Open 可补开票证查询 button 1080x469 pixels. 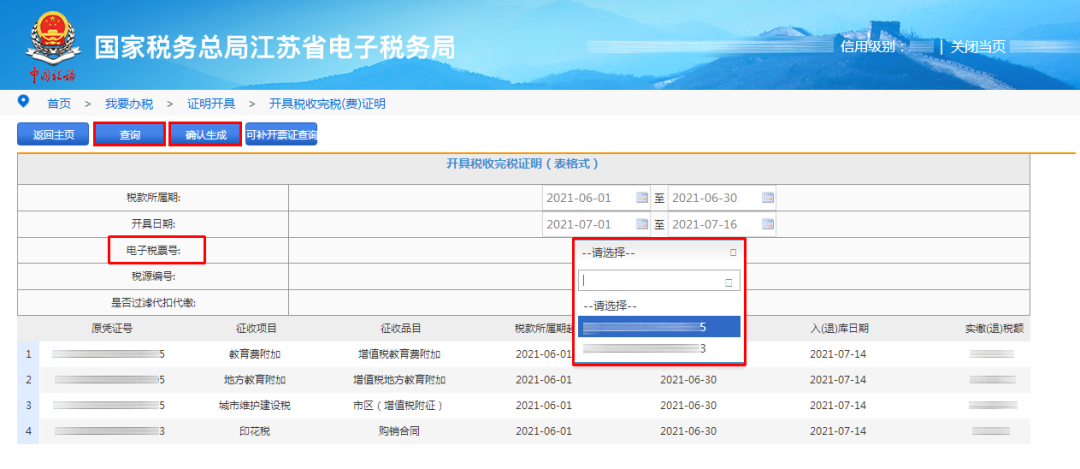281,134
